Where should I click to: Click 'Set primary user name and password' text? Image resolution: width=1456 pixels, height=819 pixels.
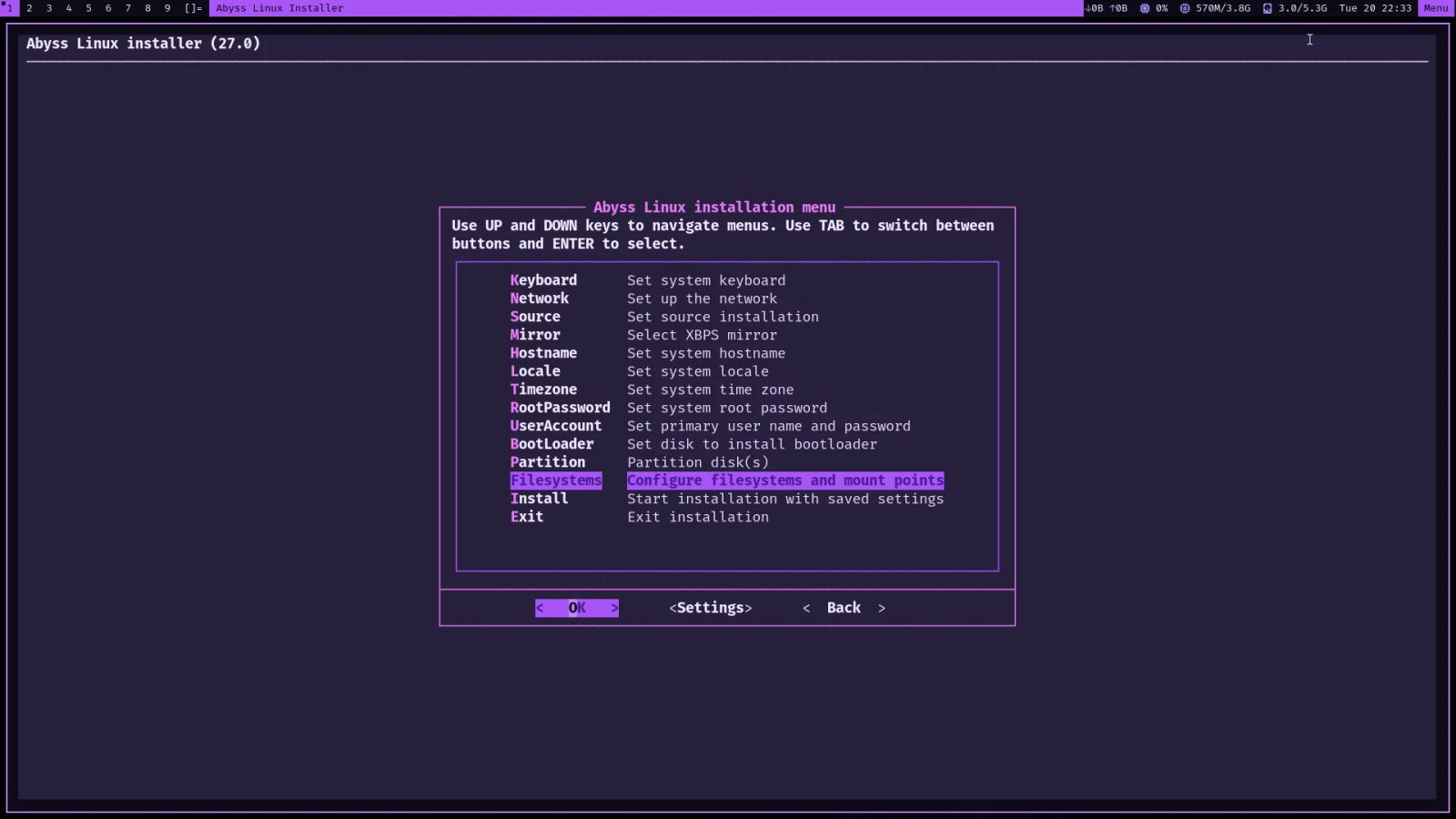[769, 426]
